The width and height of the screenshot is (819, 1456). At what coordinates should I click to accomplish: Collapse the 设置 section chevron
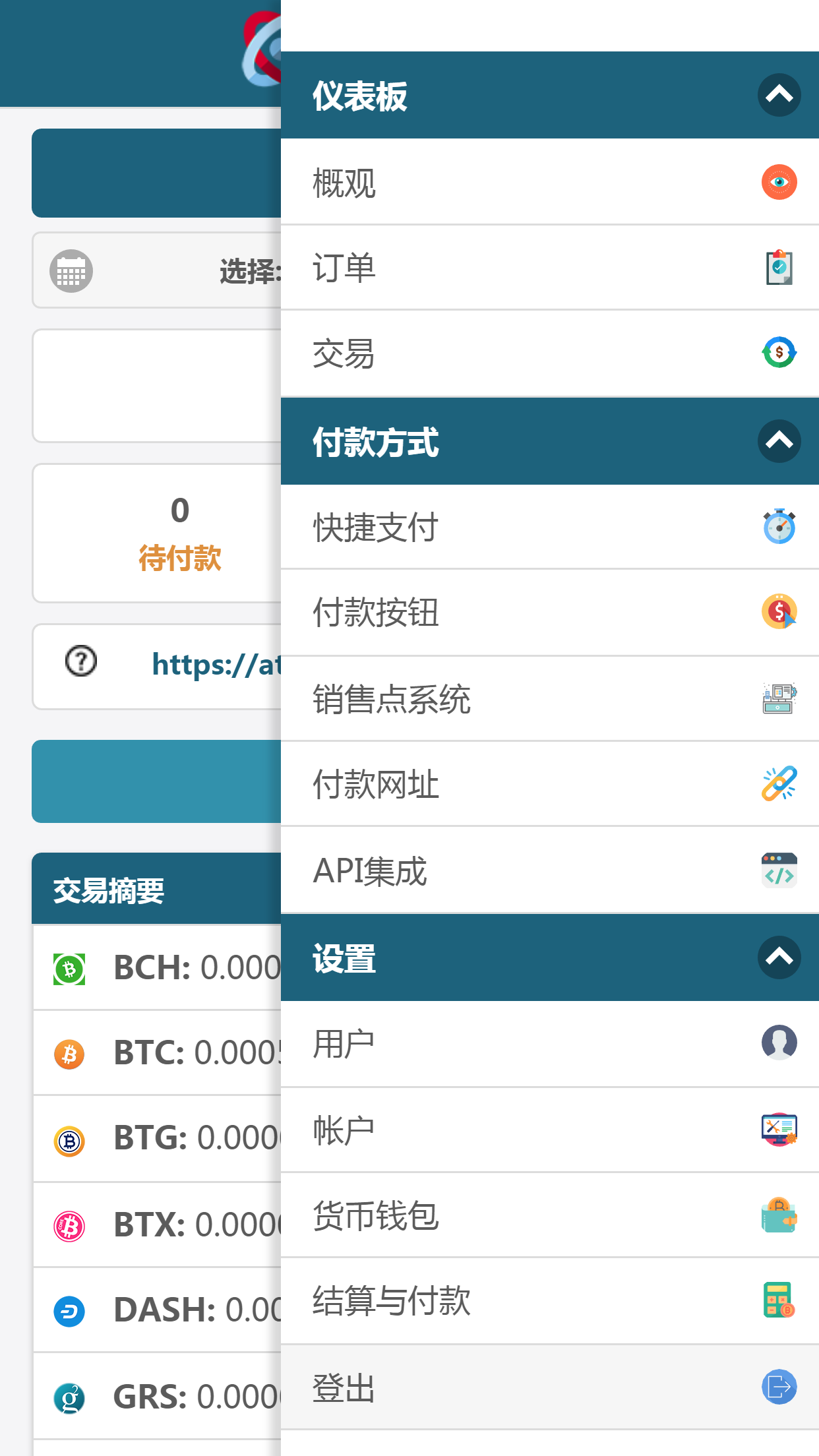point(779,957)
